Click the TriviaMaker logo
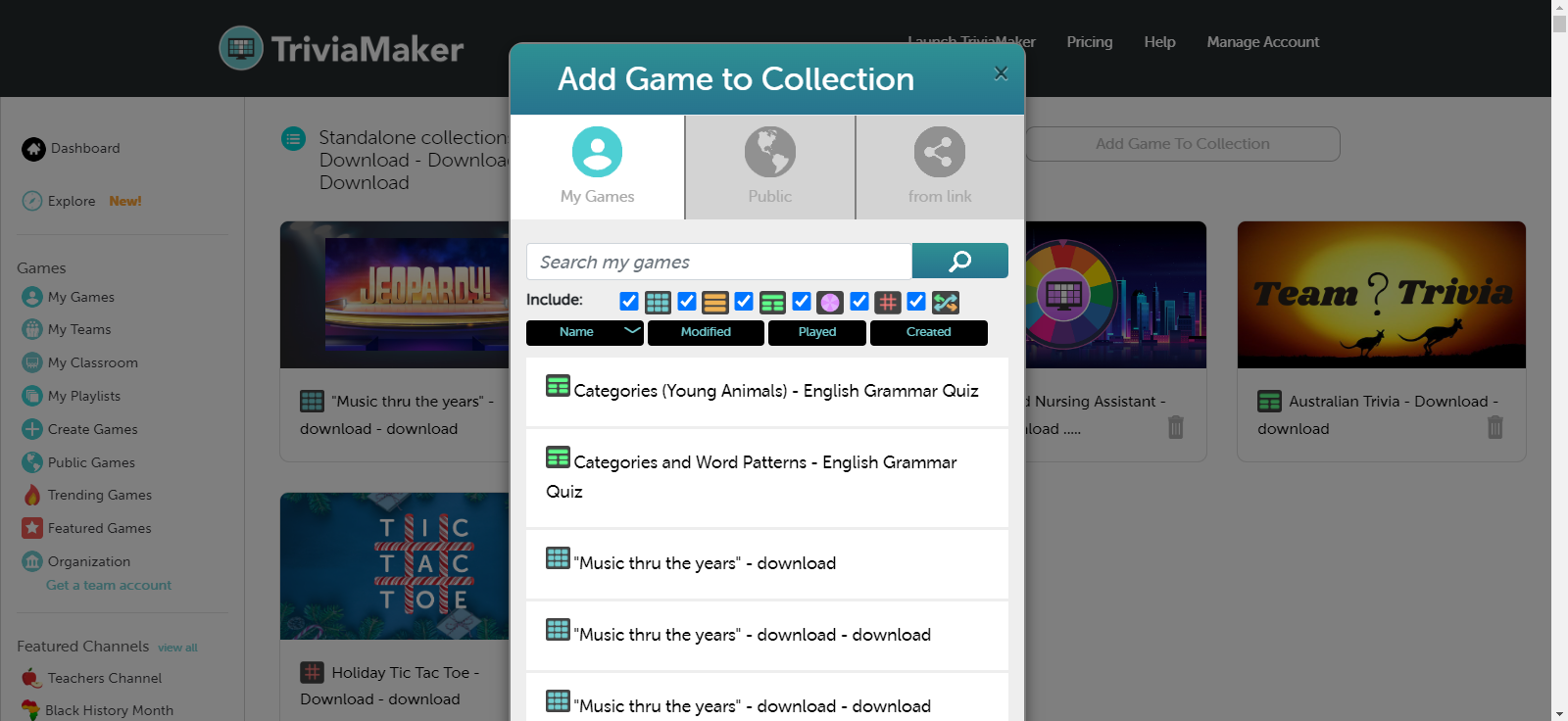This screenshot has width=1568, height=721. 341,48
